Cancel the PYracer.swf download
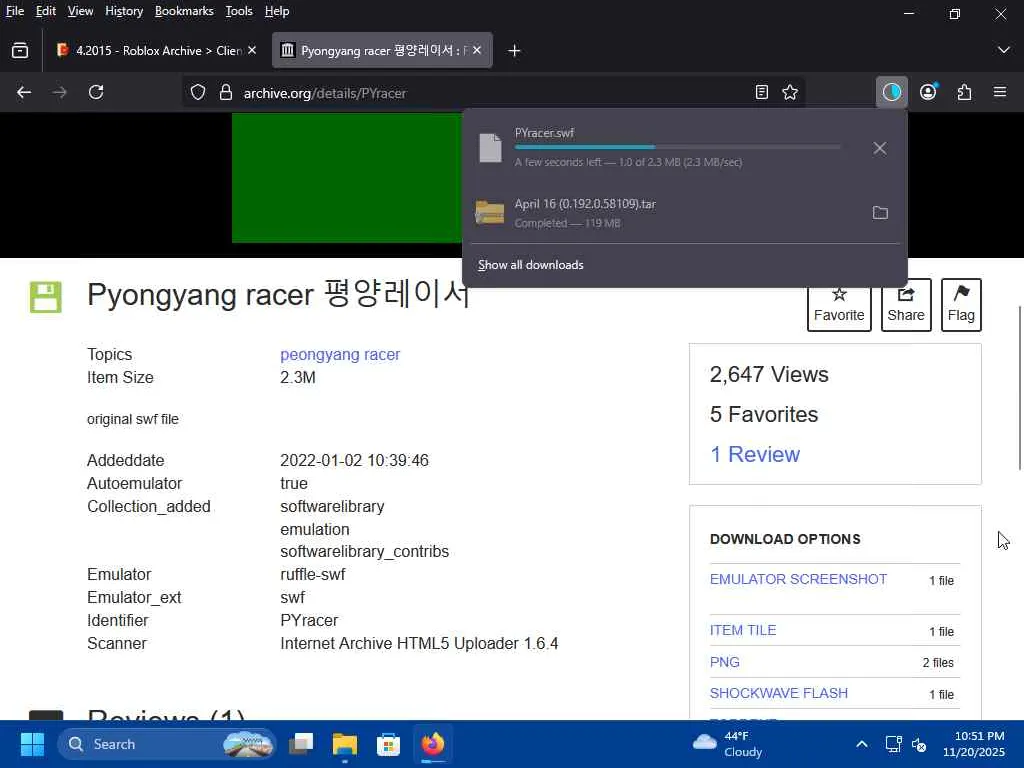Screen dimensions: 1024x768 tap(880, 148)
